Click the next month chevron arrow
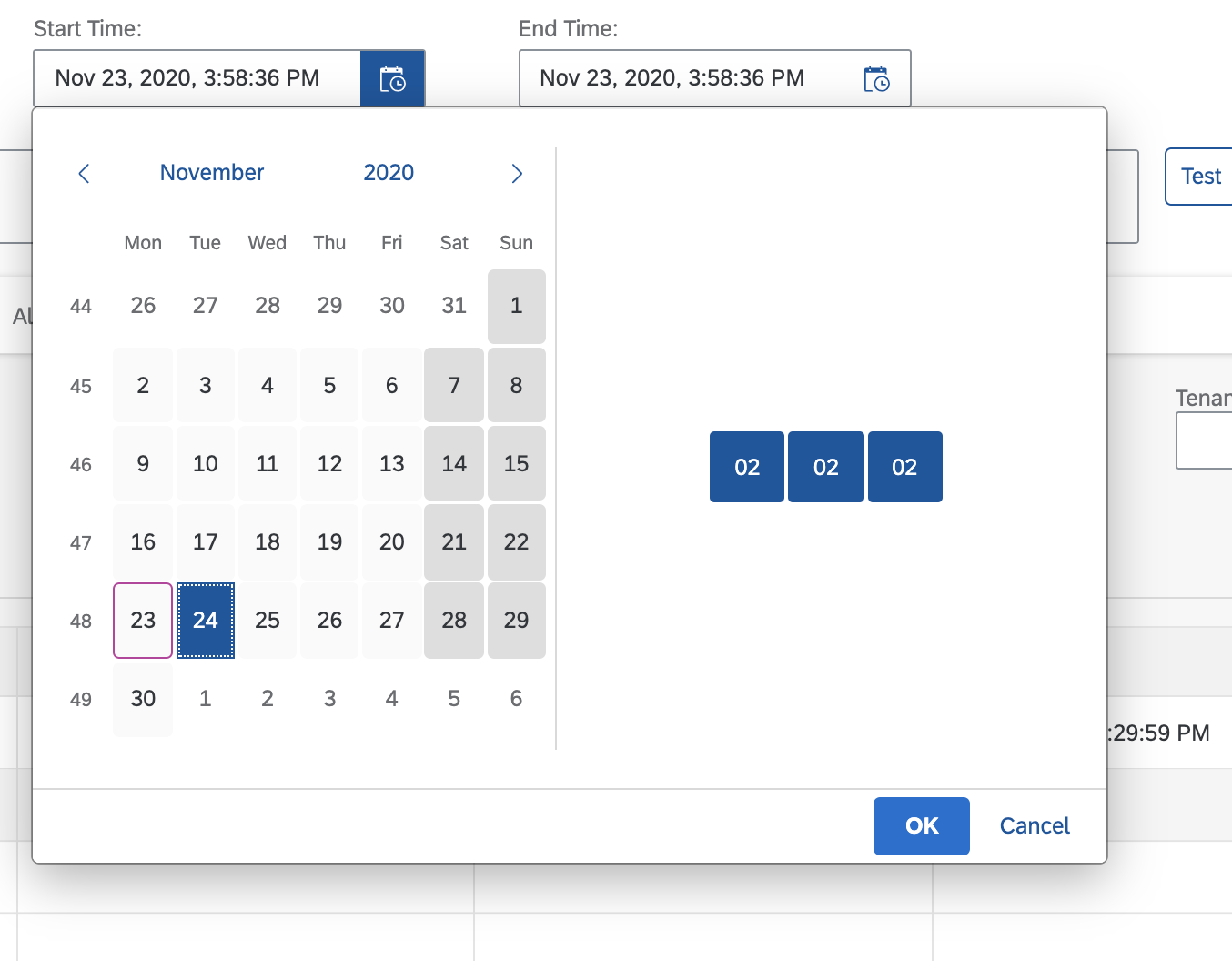 (517, 173)
